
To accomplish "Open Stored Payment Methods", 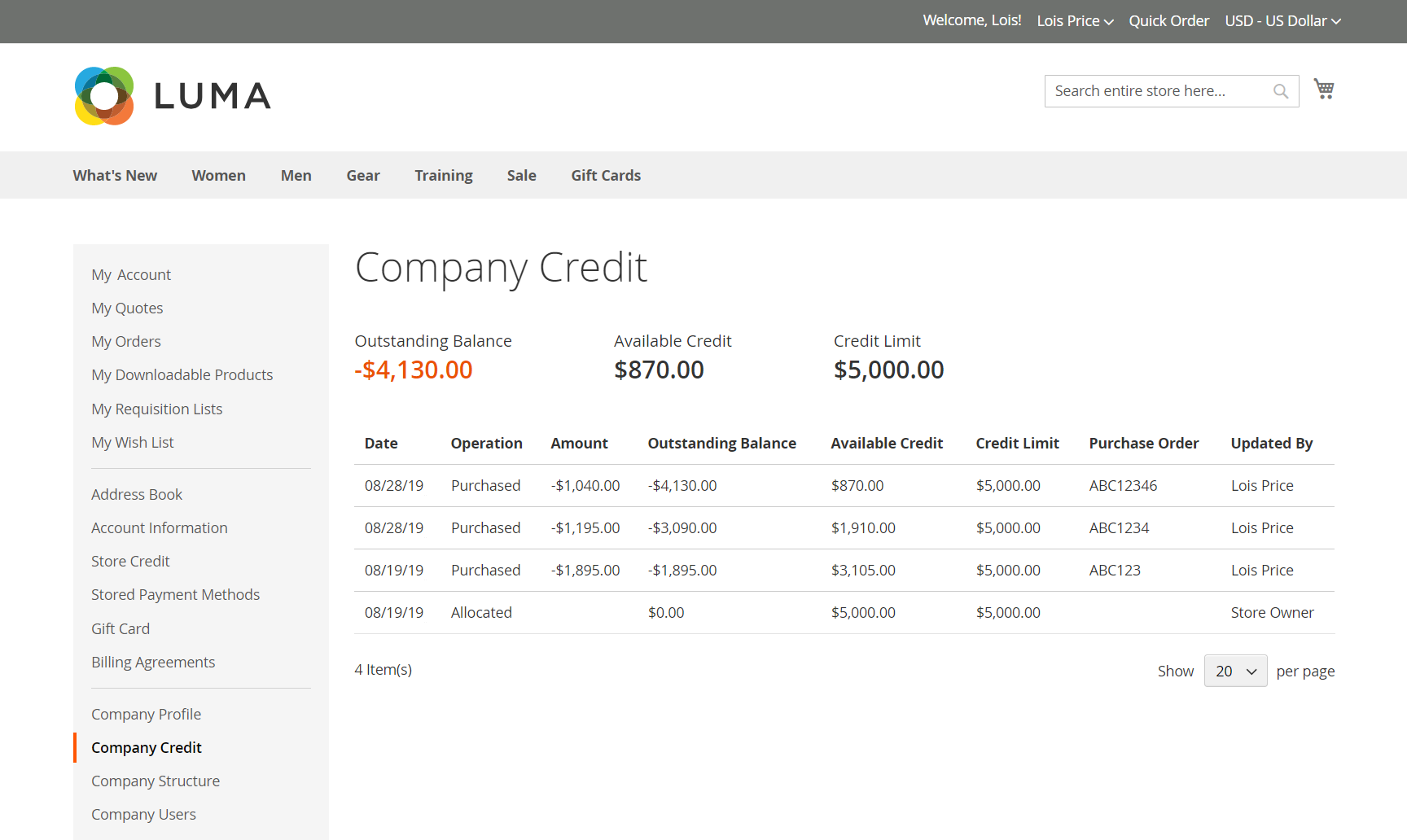I will click(x=175, y=594).
